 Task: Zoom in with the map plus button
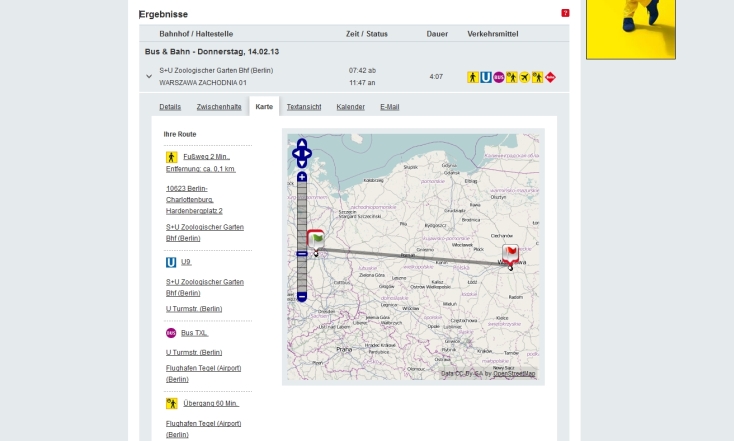point(302,177)
